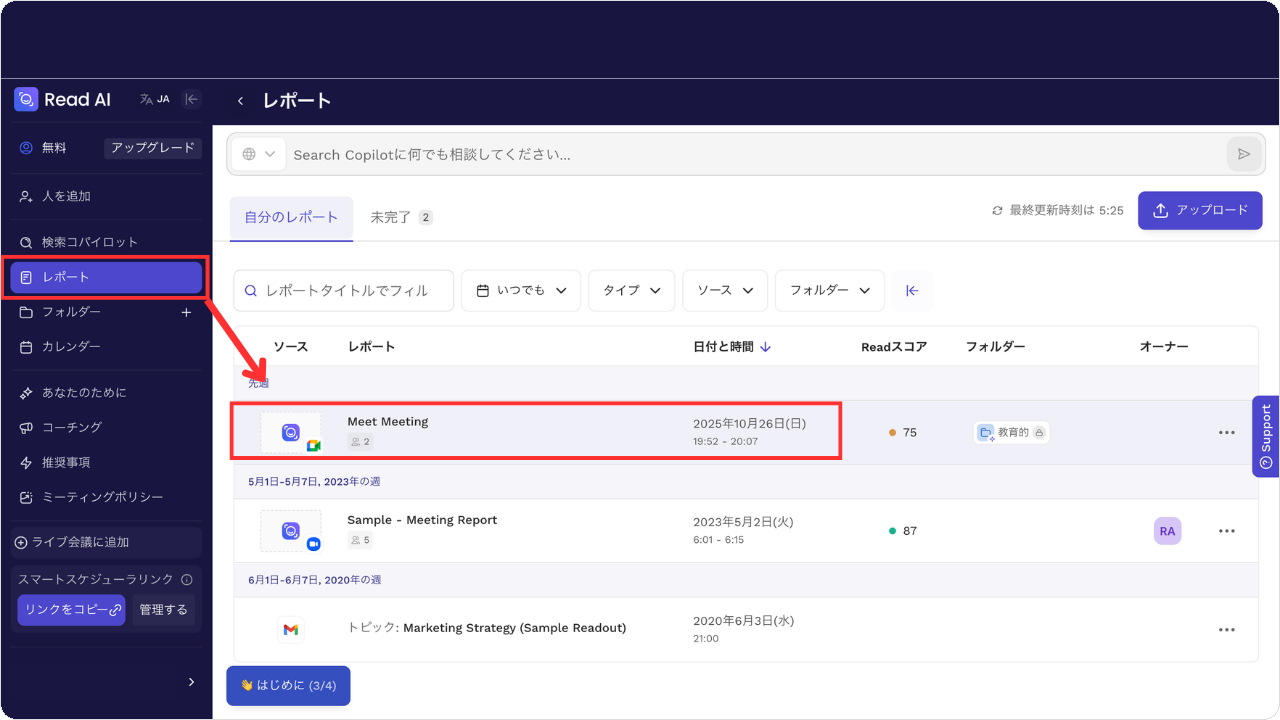
Task: Click 人を追加 in the sidebar
Action: (x=106, y=196)
